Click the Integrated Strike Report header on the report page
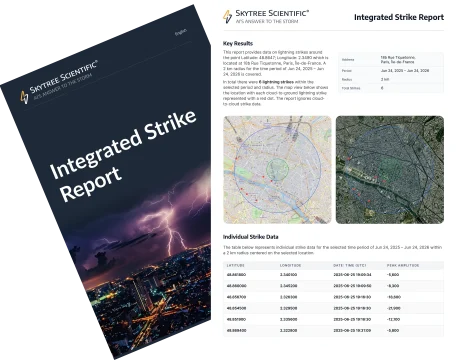456x360 pixels. (x=399, y=17)
